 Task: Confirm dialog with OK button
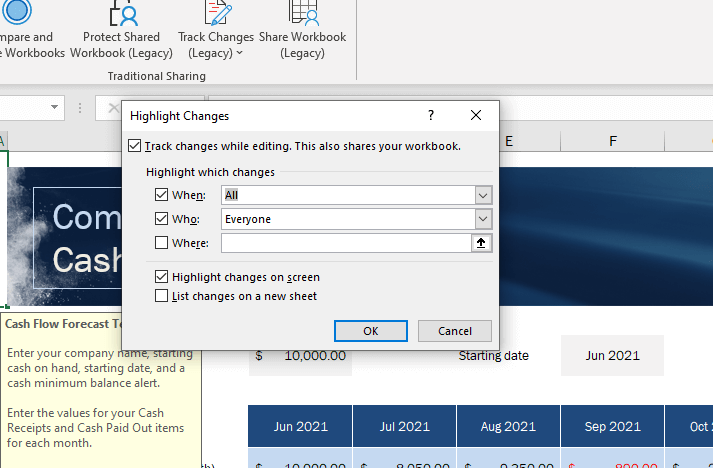pyautogui.click(x=371, y=331)
